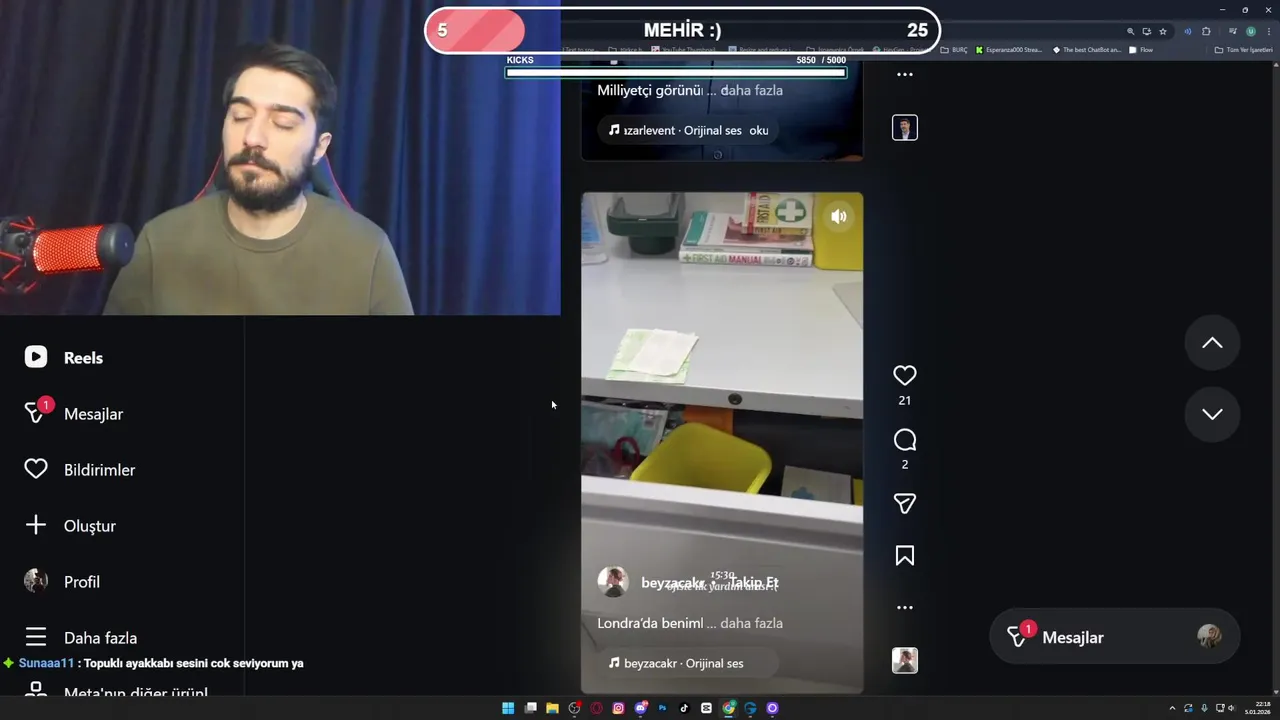Expand beyzacakr caption with daha fazla

point(751,623)
